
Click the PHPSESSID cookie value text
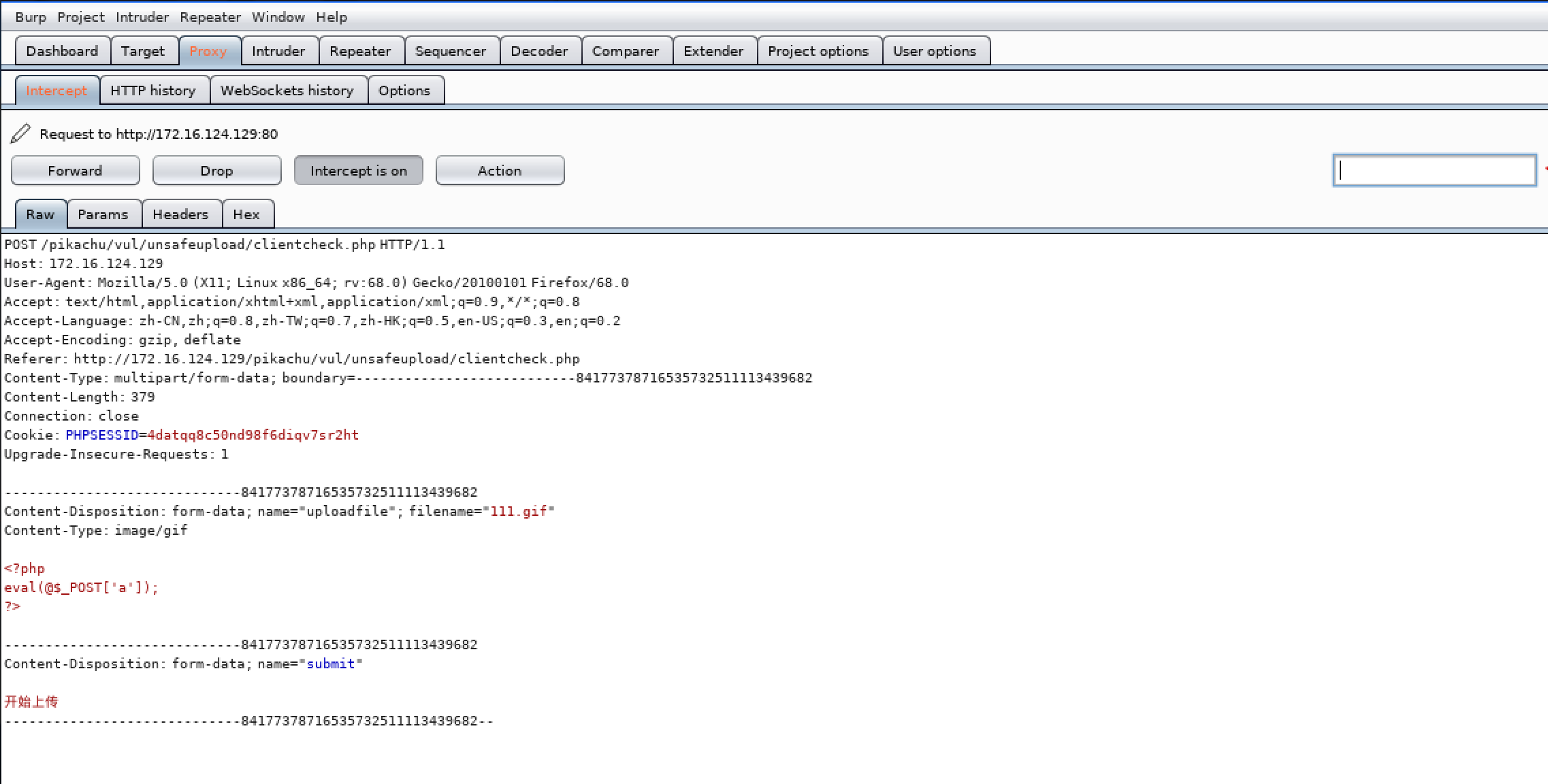click(x=253, y=435)
